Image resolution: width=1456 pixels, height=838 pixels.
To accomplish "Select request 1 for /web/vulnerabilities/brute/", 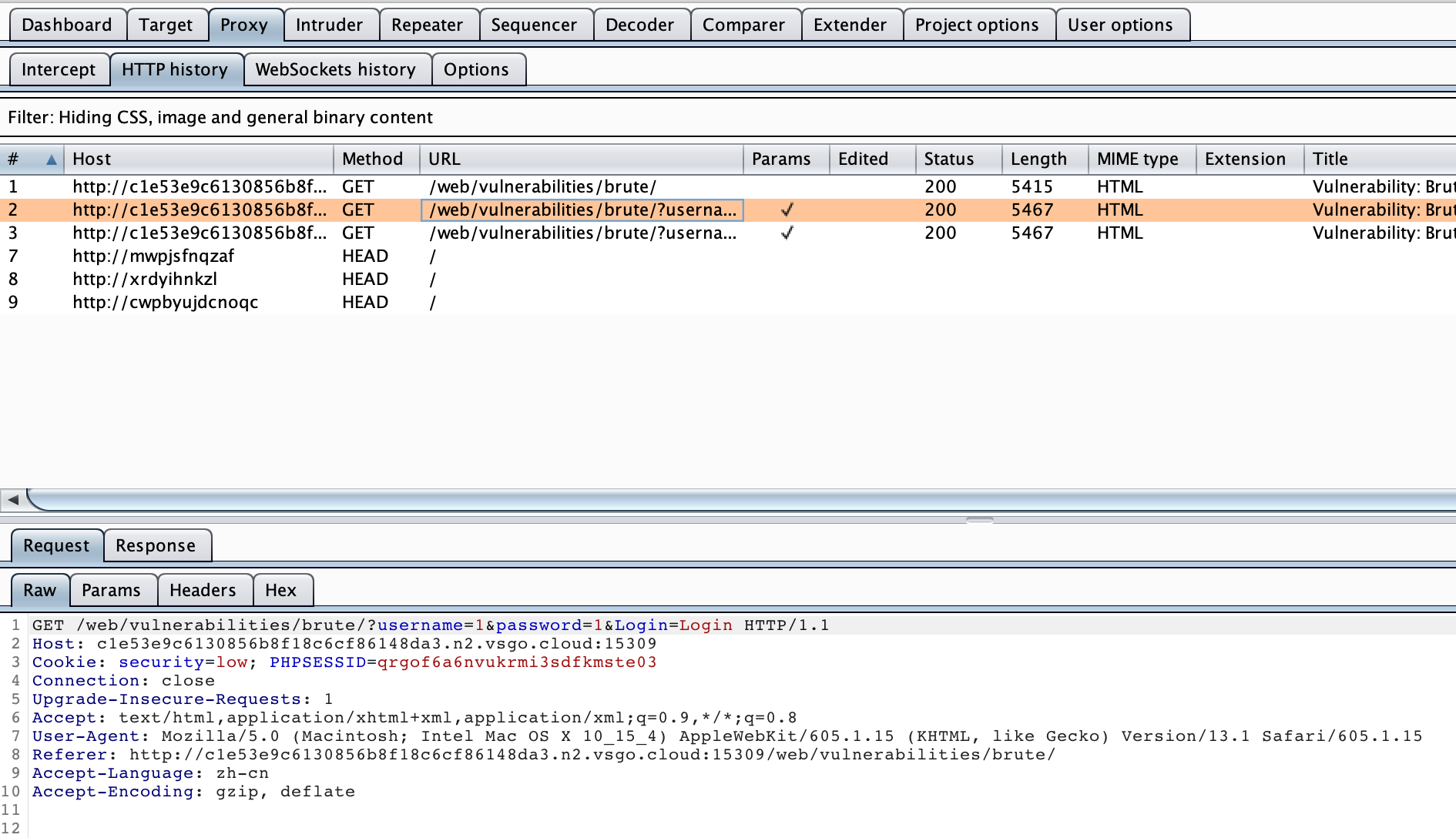I will (728, 186).
